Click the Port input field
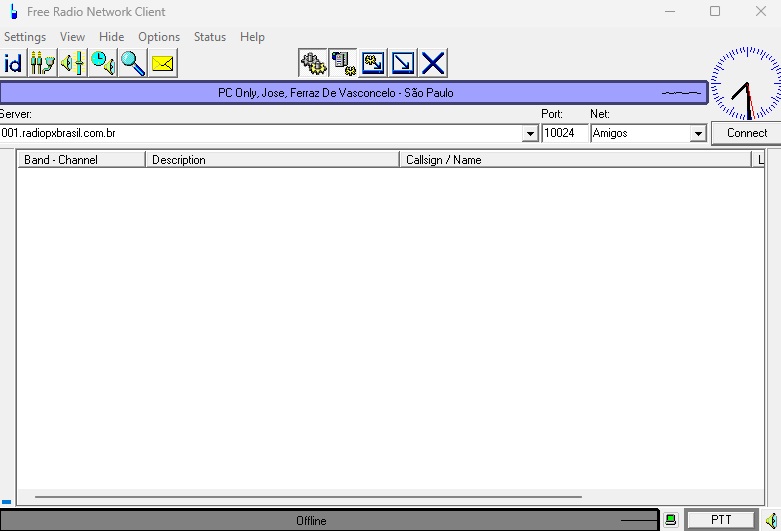The image size is (781, 531). point(564,133)
